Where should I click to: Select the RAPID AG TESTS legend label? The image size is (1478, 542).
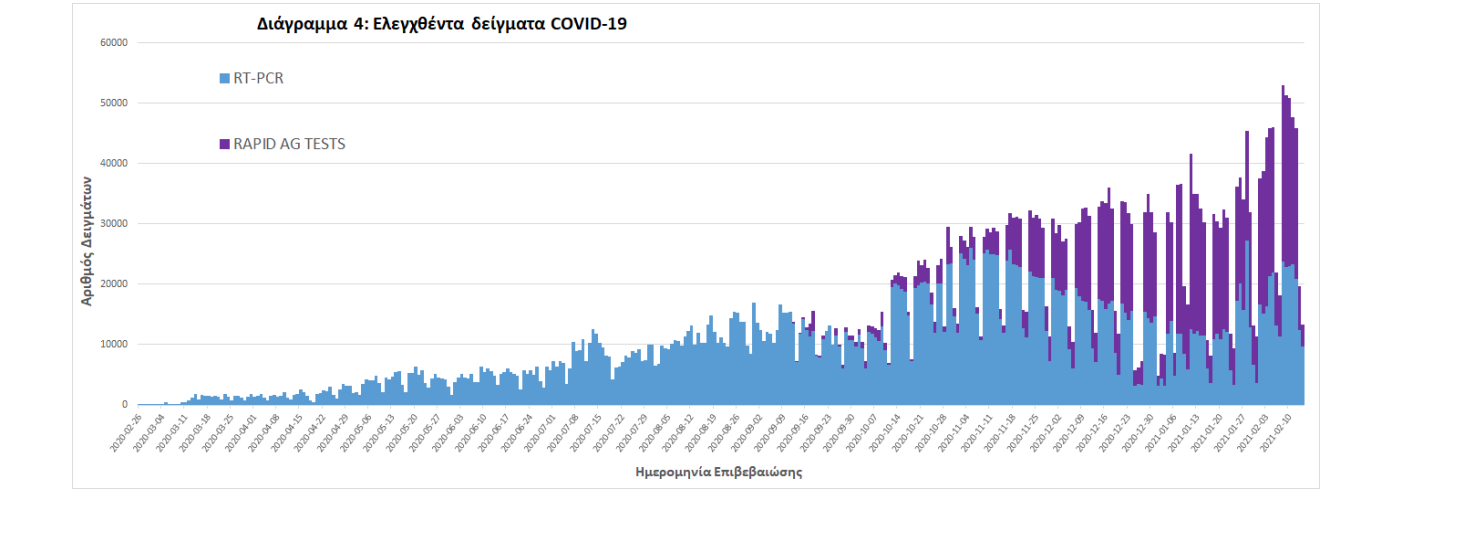point(289,144)
